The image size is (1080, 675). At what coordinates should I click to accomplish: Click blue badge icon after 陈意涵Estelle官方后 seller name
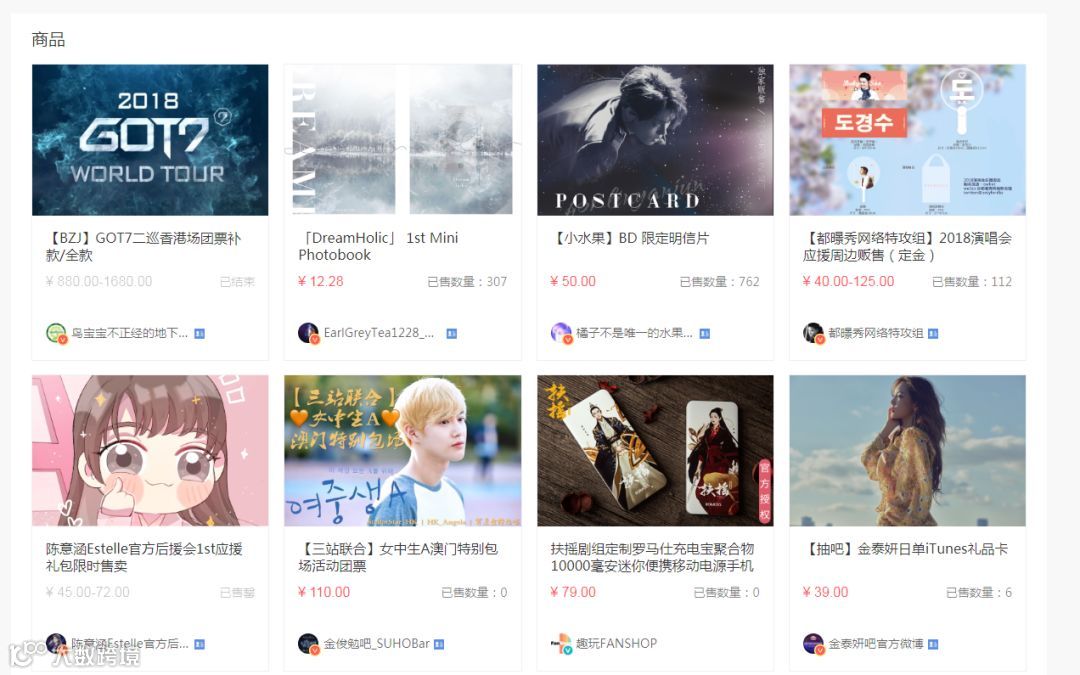pyautogui.click(x=199, y=644)
